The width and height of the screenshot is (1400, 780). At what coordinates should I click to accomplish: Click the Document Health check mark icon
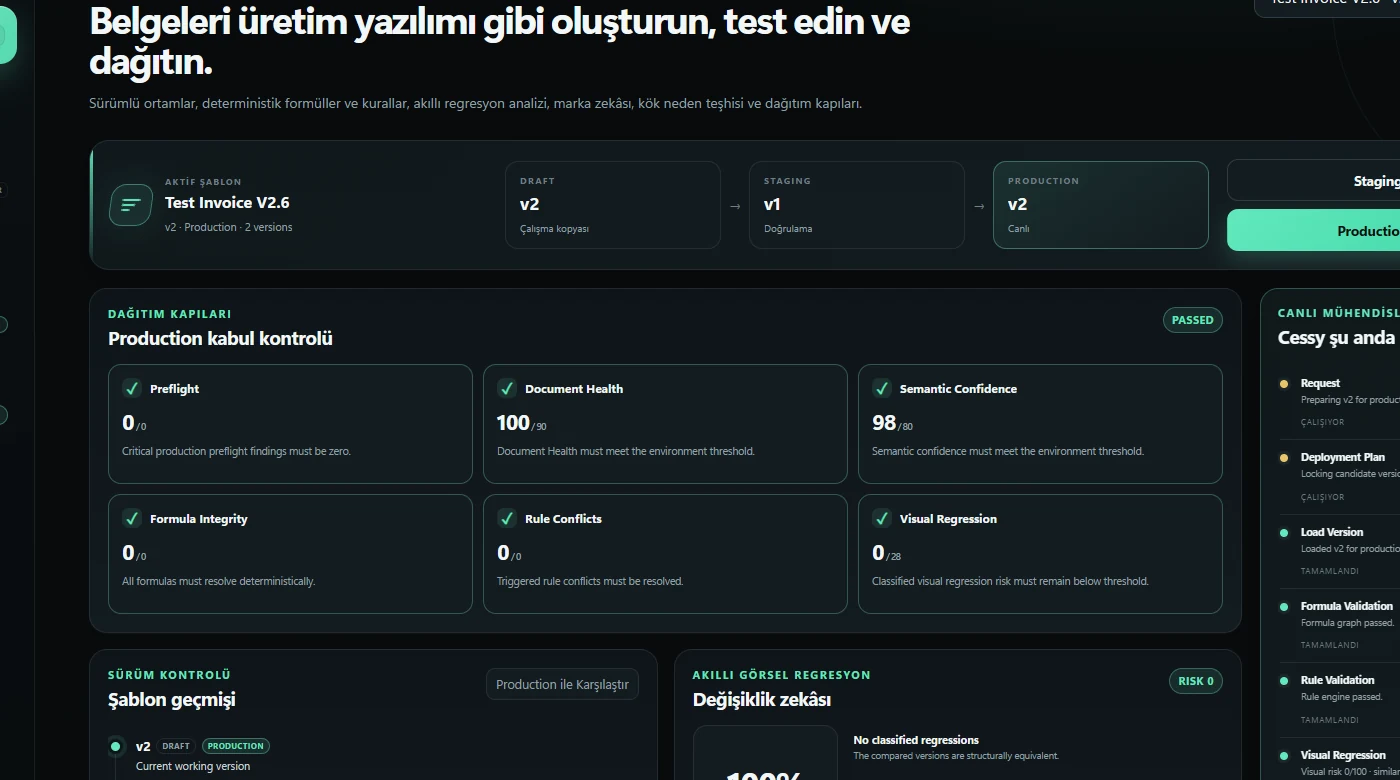tap(507, 388)
